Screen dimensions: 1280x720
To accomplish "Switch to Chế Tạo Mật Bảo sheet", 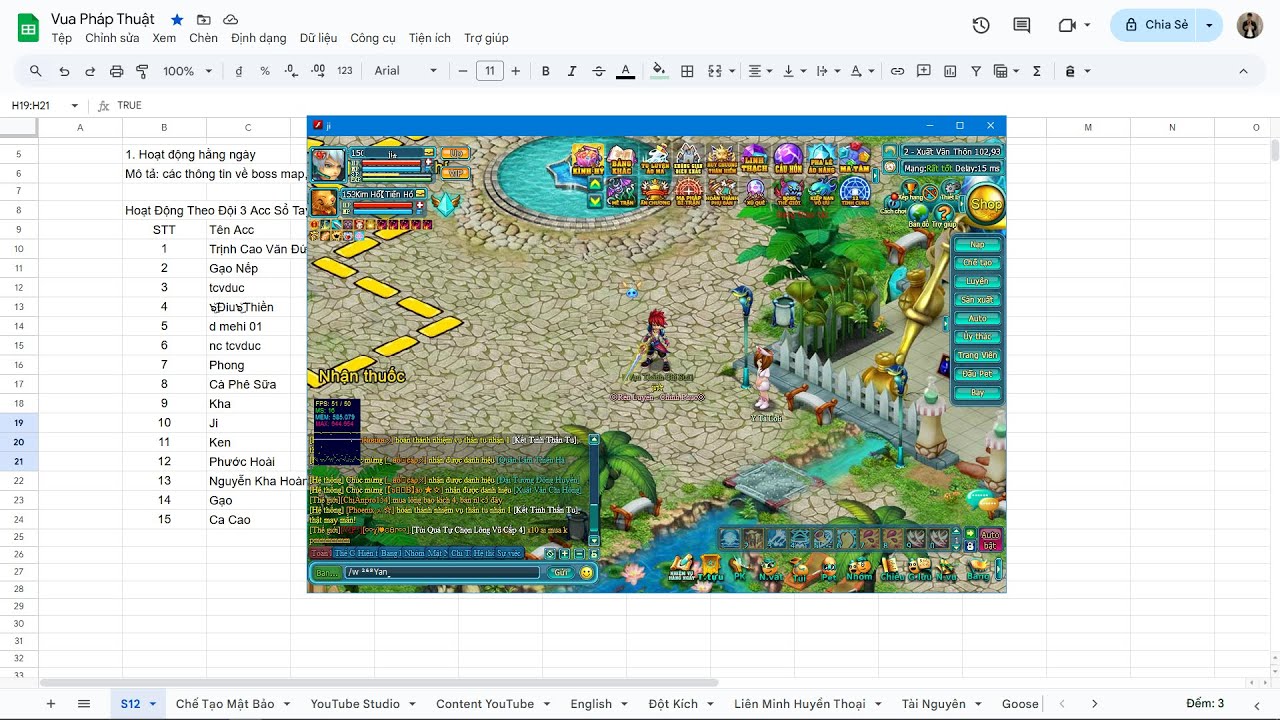I will click(225, 704).
